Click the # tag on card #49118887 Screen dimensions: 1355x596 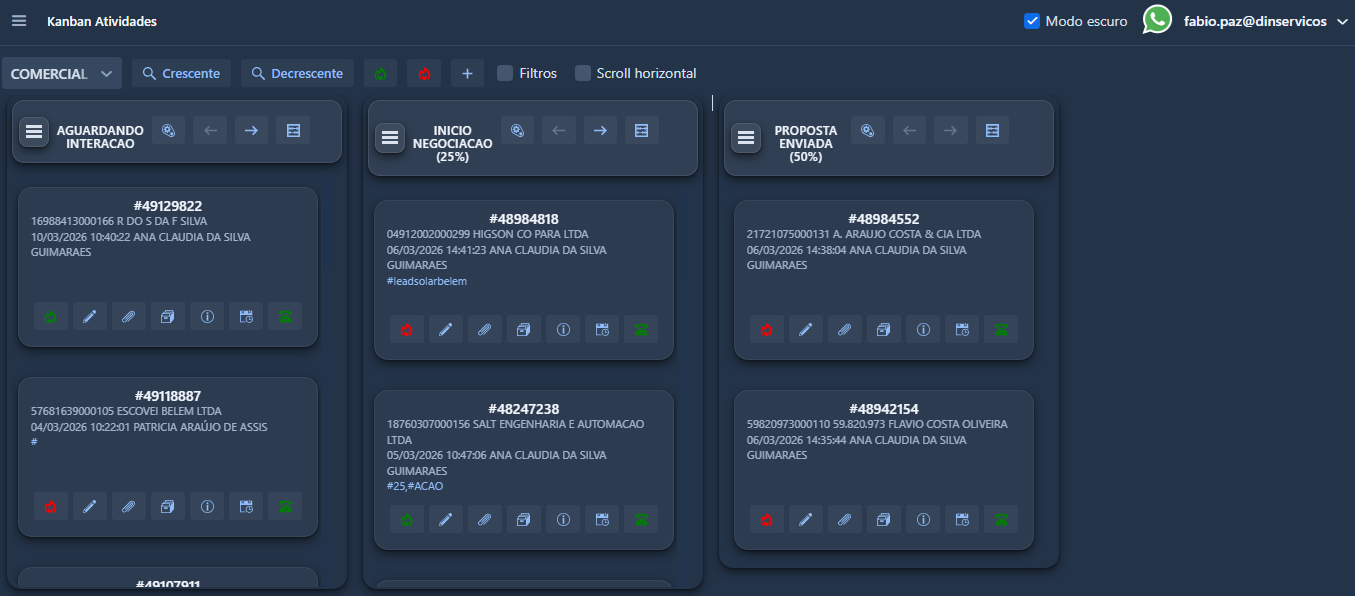[35, 441]
